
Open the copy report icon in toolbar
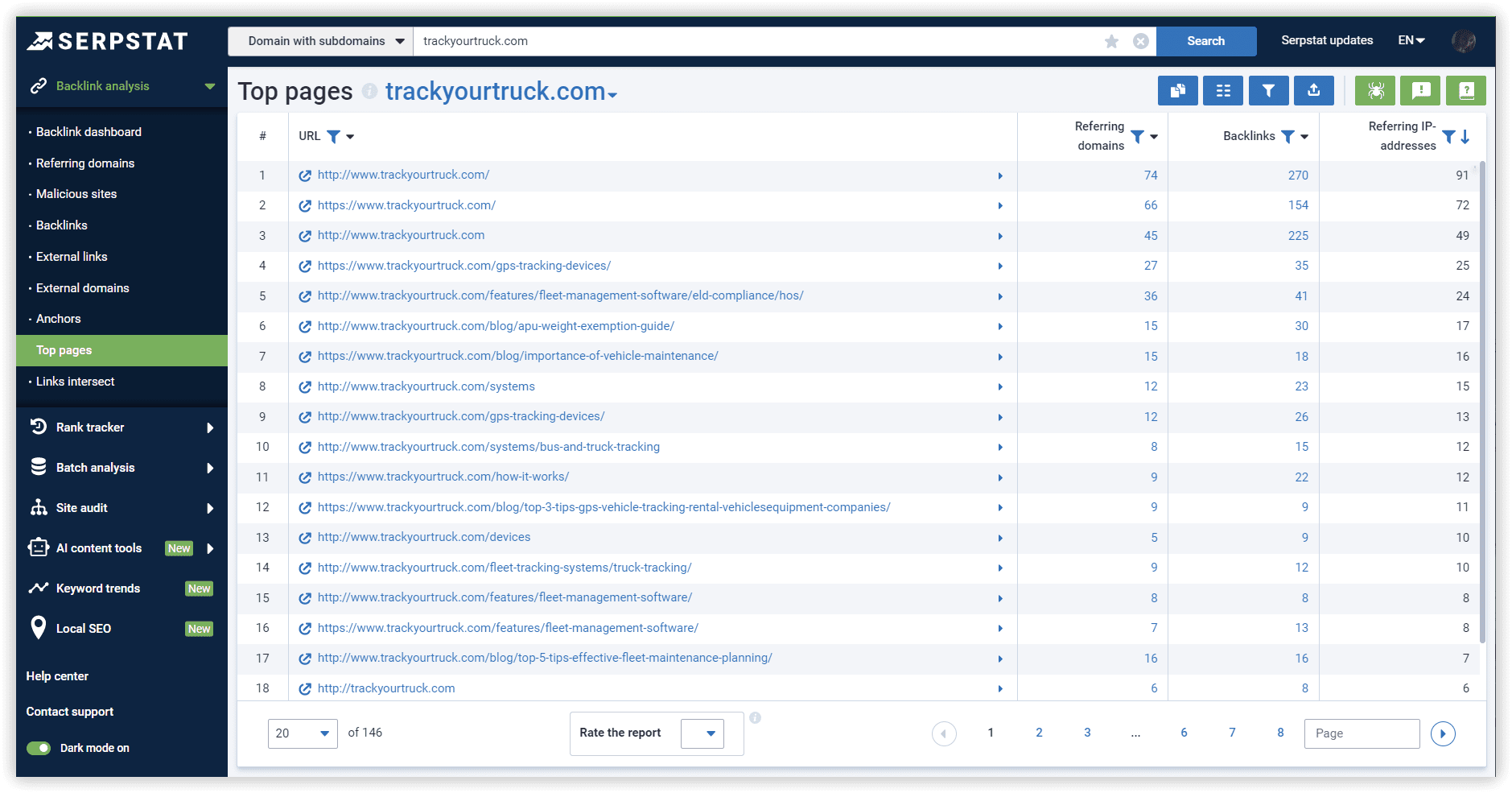coord(1178,90)
